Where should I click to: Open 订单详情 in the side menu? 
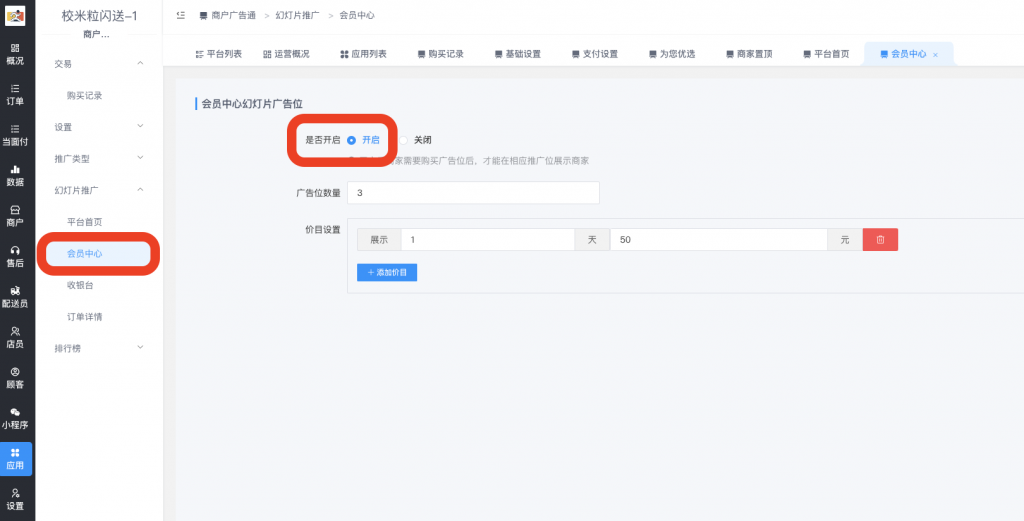point(85,317)
